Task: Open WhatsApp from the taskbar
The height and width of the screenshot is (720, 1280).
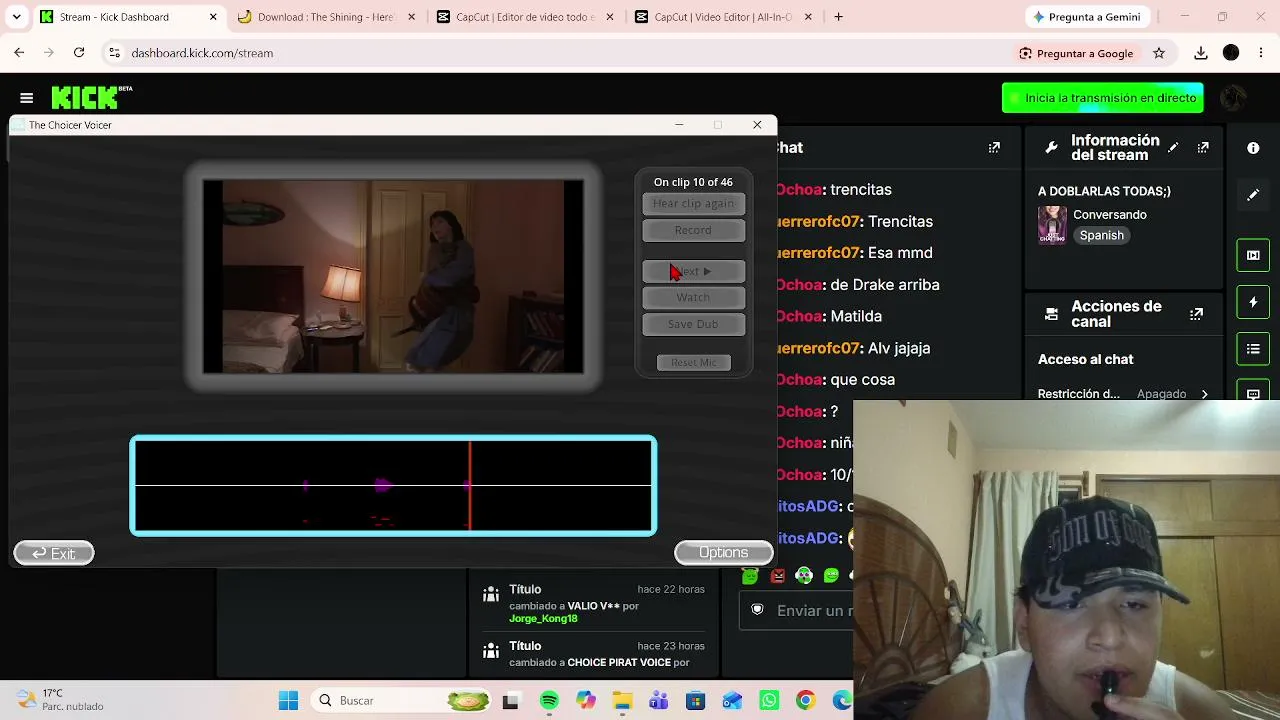Action: [x=768, y=701]
